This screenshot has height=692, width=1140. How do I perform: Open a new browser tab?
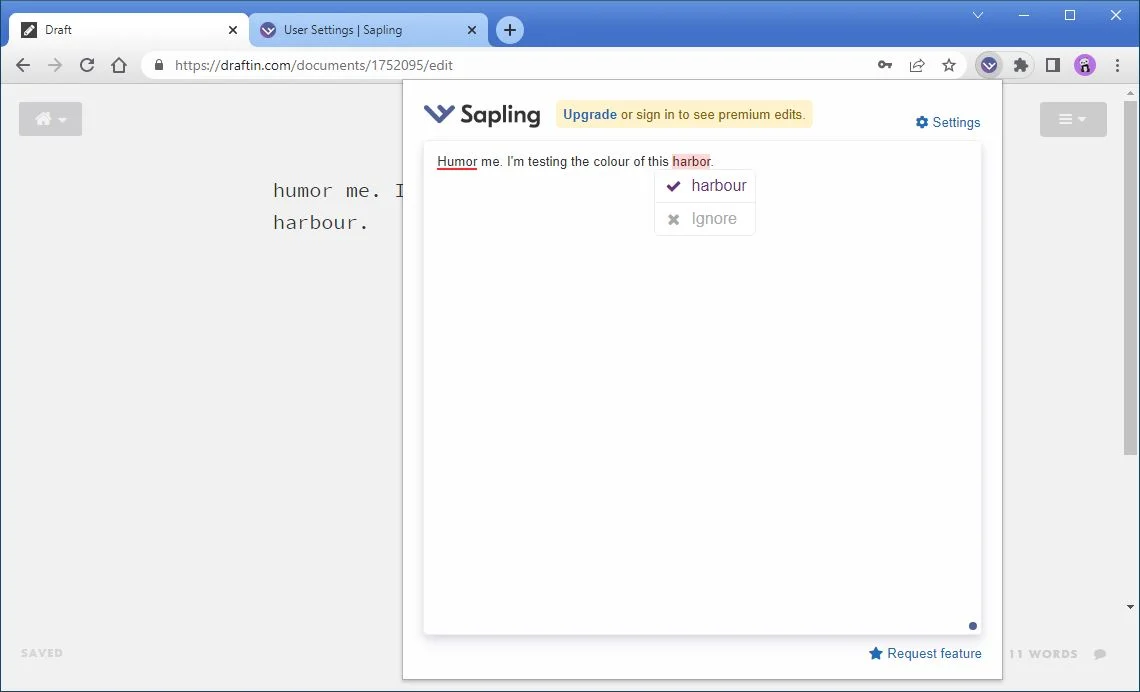coord(510,30)
